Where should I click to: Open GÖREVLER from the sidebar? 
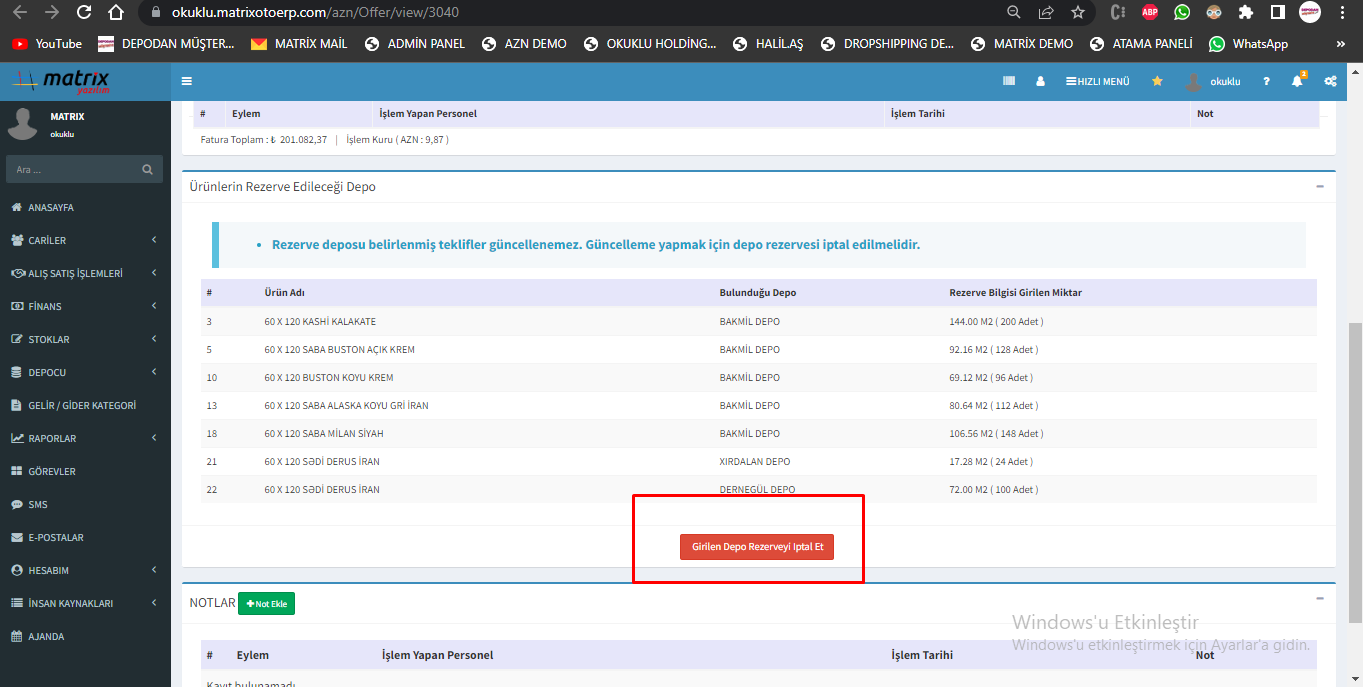coord(51,471)
